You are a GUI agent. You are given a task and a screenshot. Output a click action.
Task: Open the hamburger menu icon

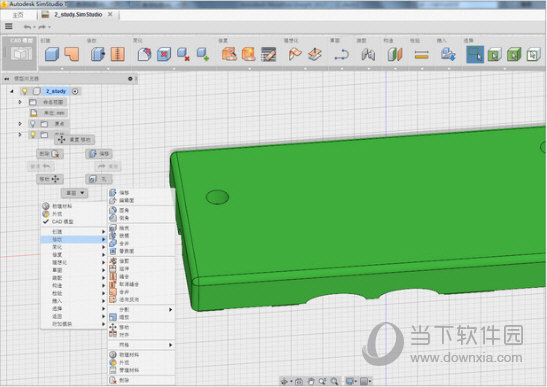coord(9,27)
